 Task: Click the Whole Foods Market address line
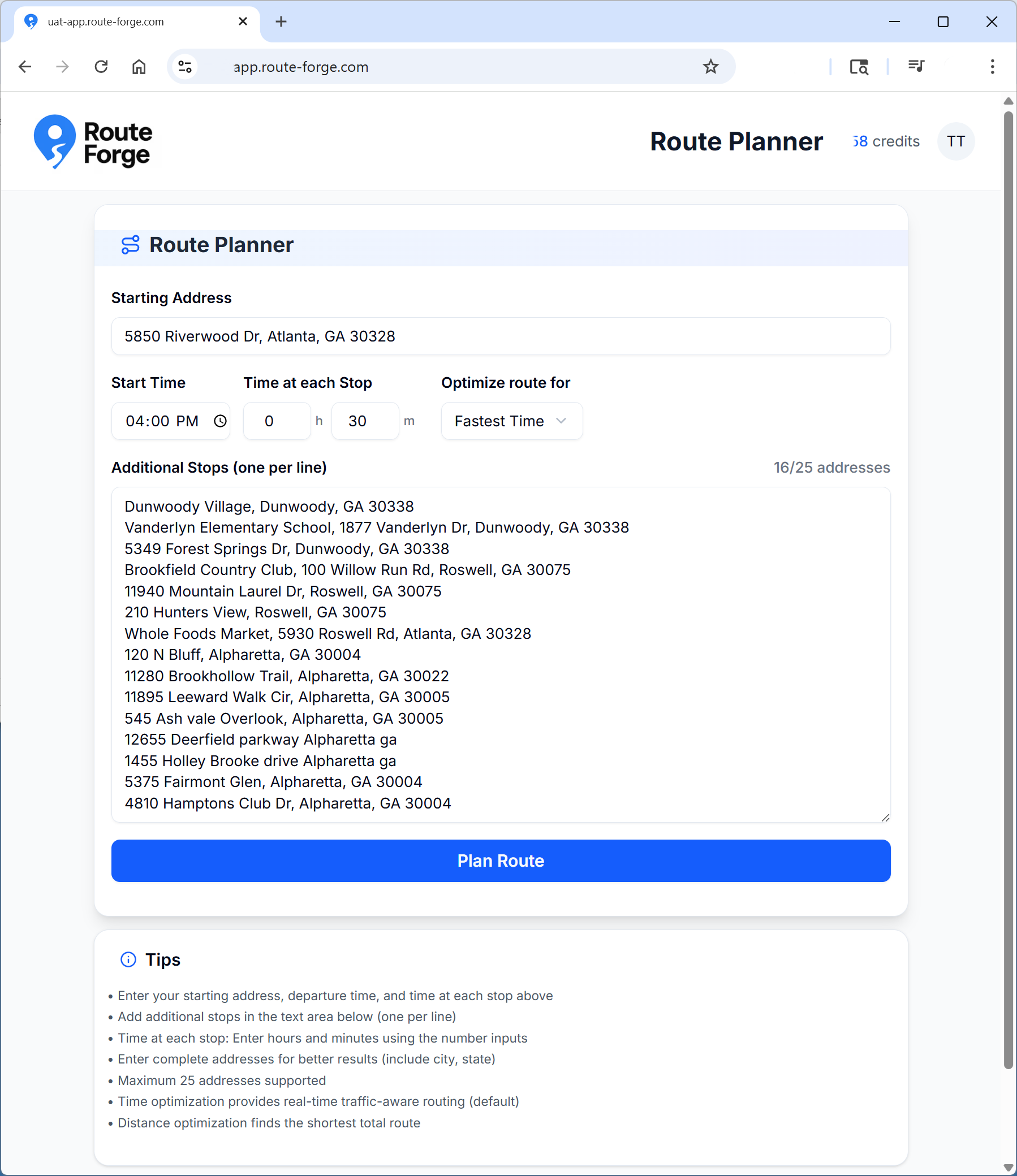coord(327,633)
